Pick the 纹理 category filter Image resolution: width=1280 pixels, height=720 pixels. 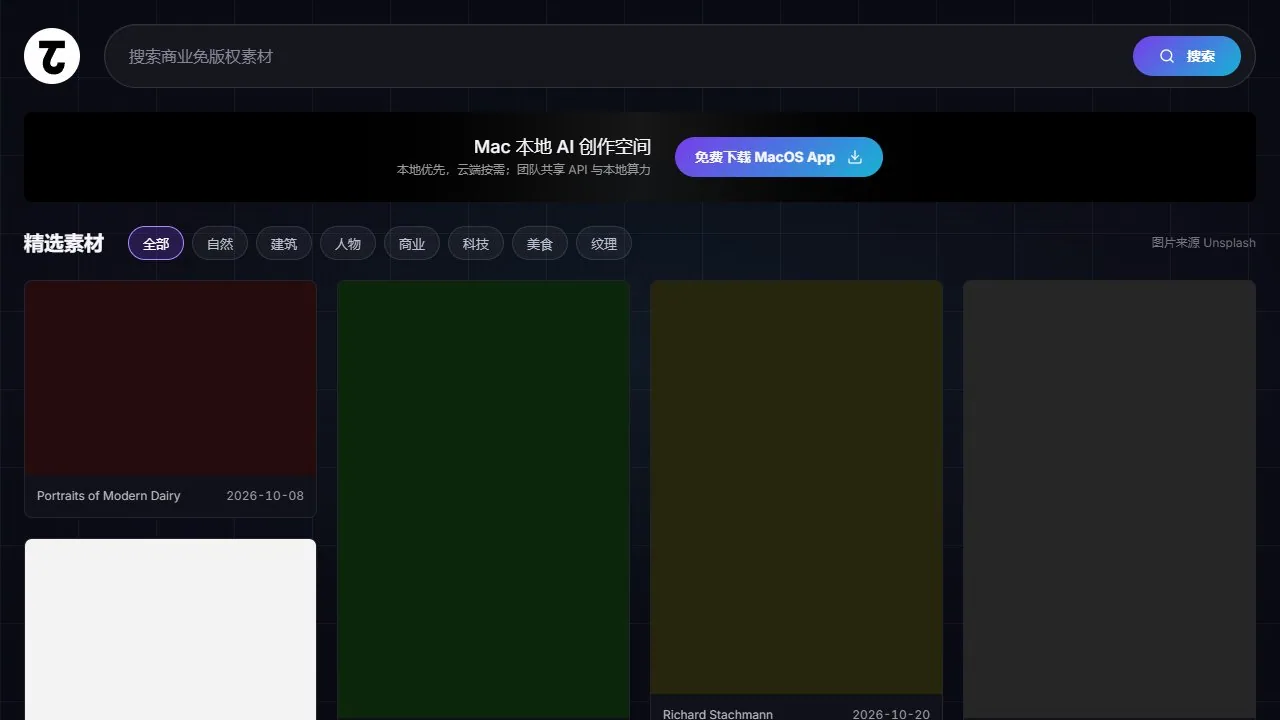[604, 244]
